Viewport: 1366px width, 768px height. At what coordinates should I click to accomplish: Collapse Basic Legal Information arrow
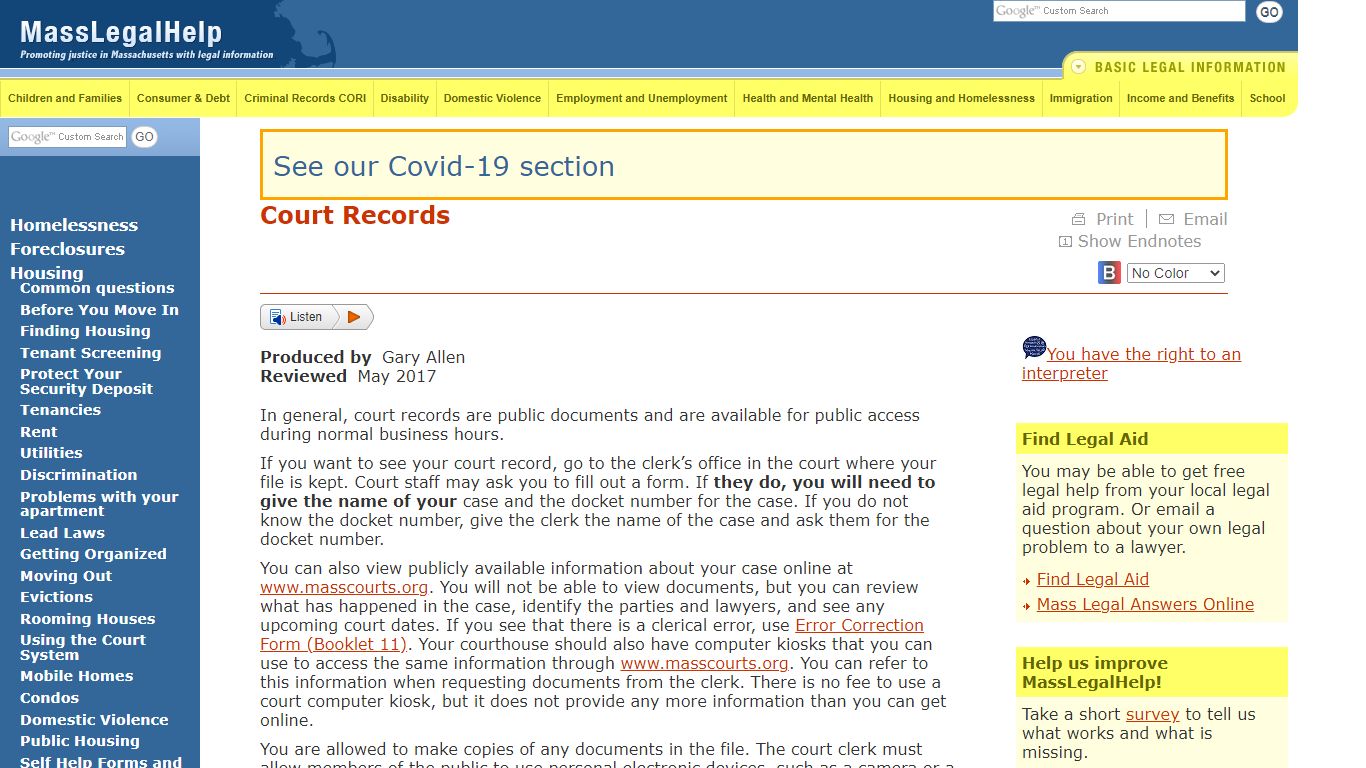[1078, 67]
